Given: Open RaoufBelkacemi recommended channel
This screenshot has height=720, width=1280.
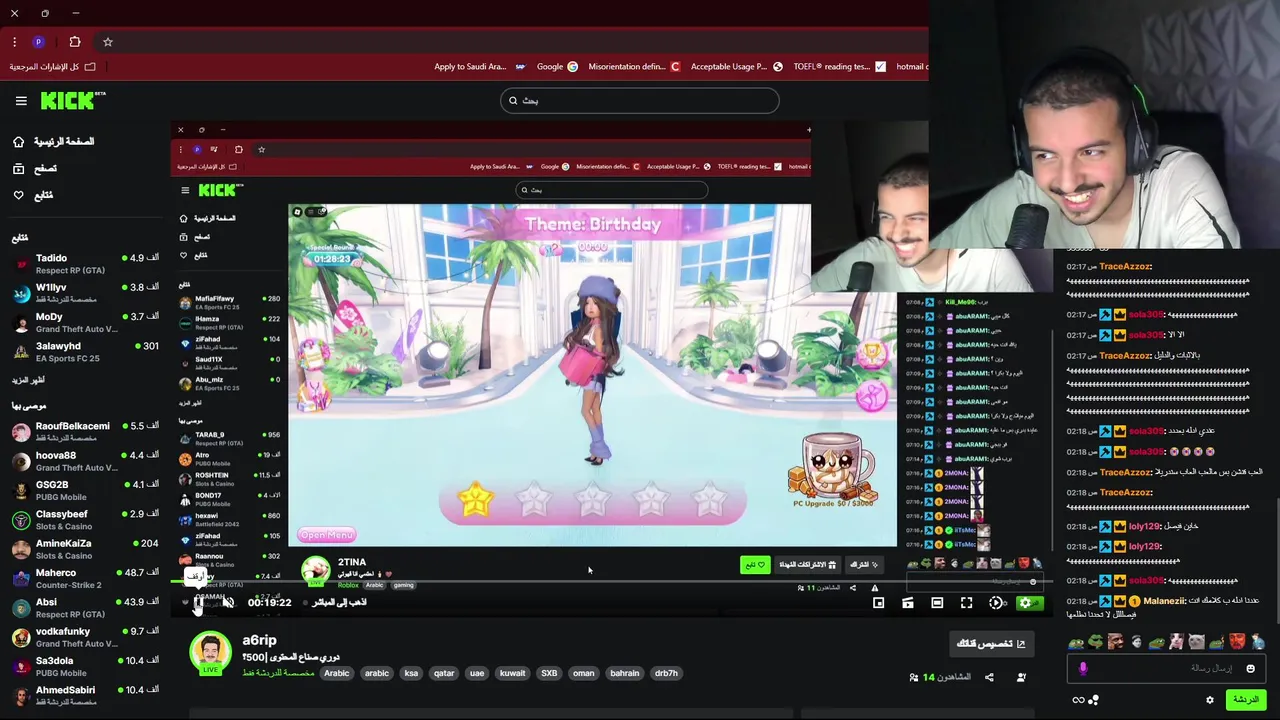Looking at the screenshot, I should coord(85,432).
